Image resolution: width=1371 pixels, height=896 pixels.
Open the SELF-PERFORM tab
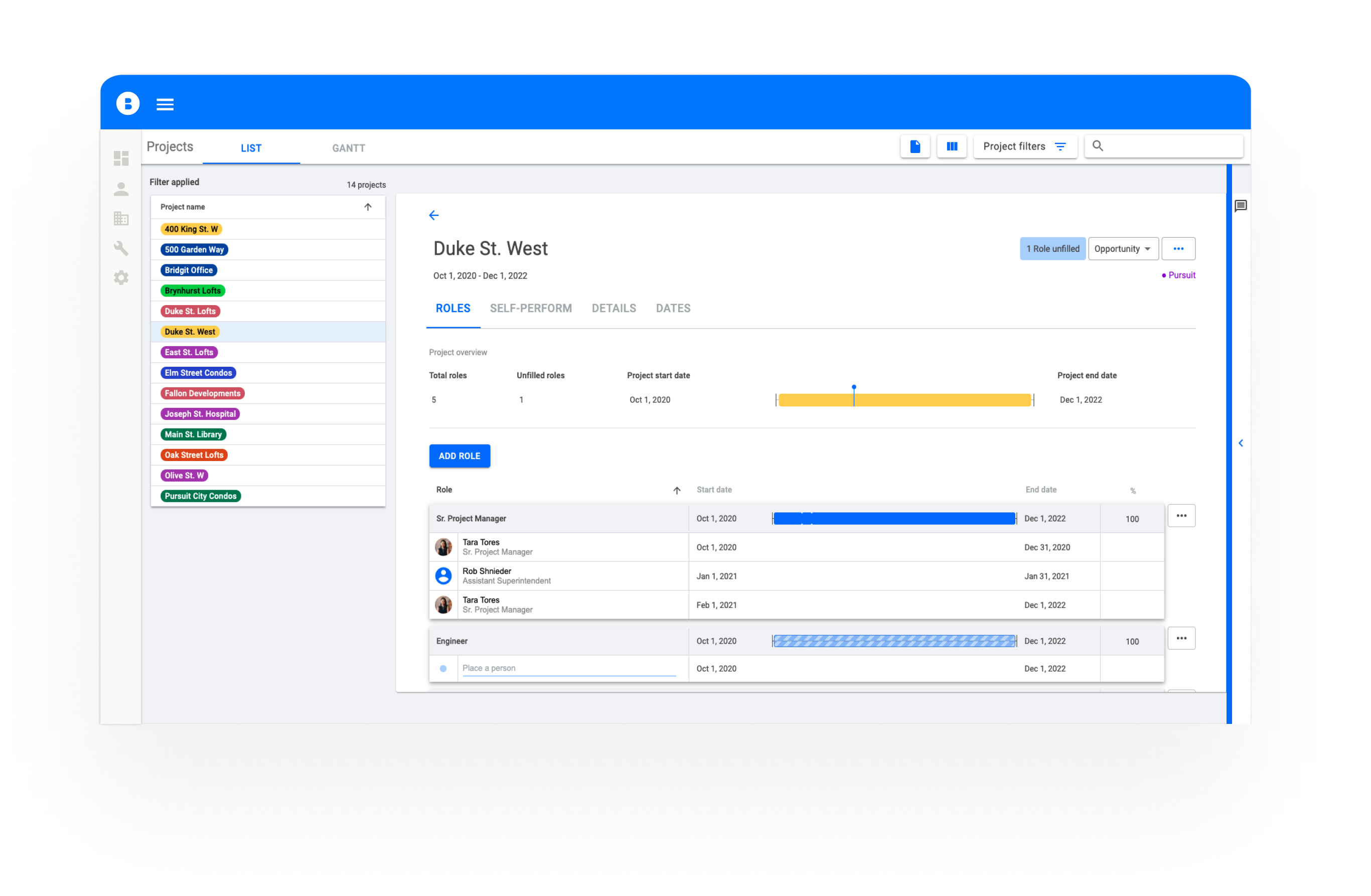pyautogui.click(x=531, y=308)
